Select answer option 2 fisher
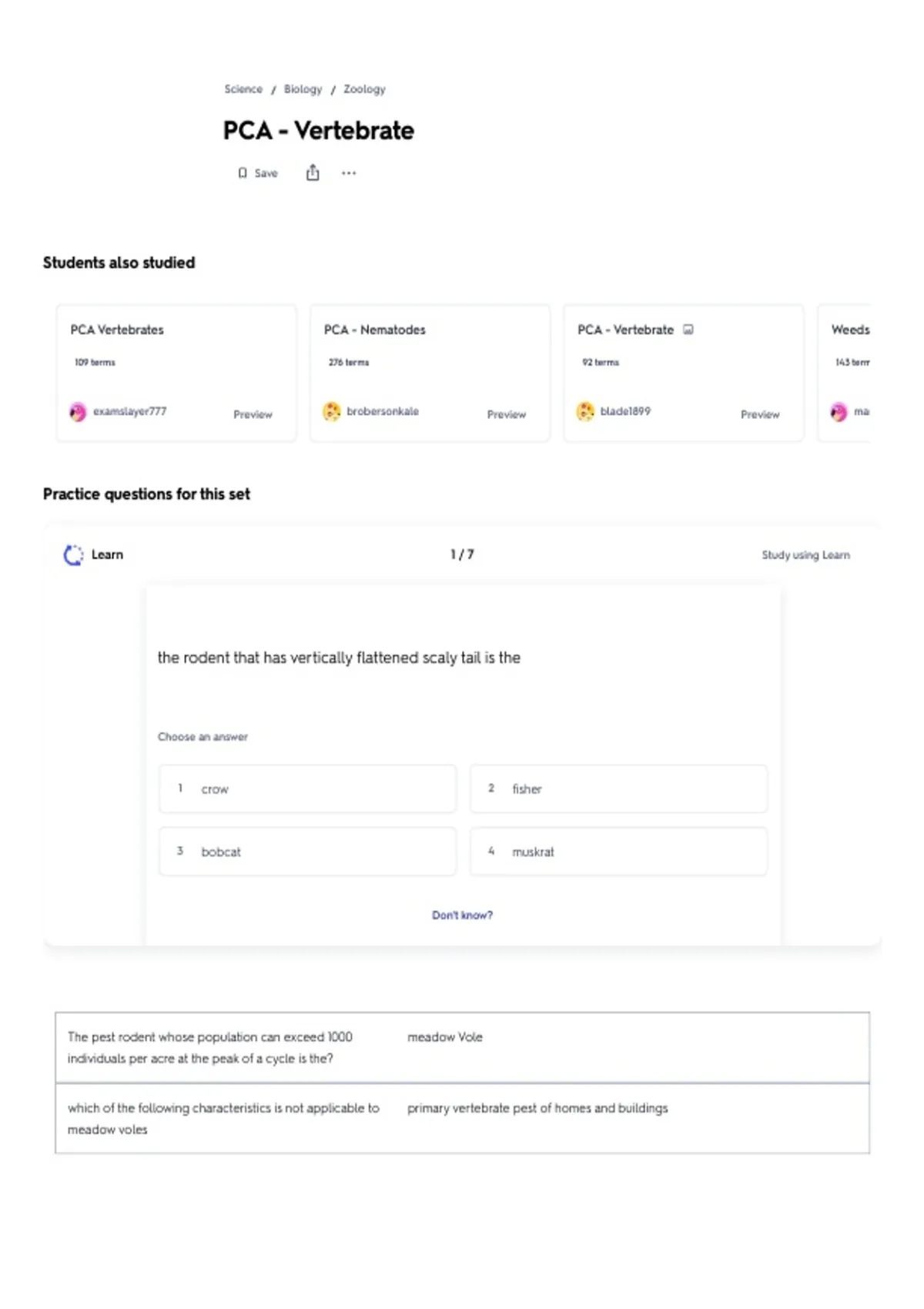 click(x=618, y=788)
